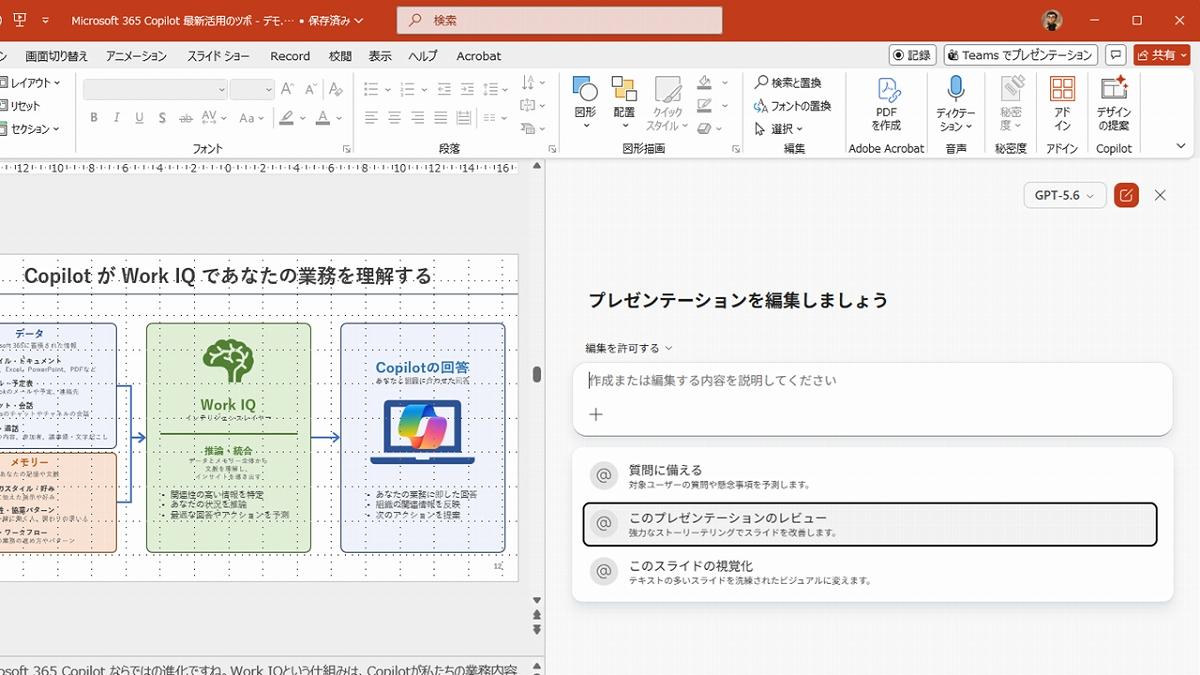Clear all text formatting

[x=336, y=89]
